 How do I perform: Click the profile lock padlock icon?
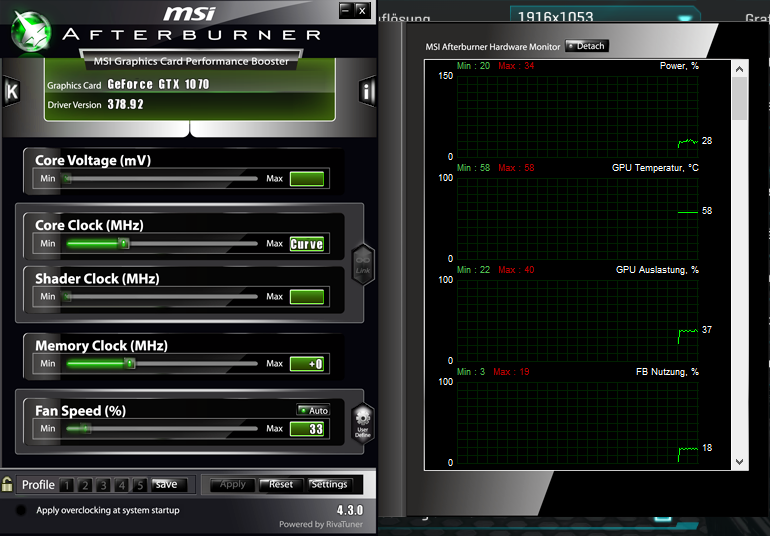[7, 484]
